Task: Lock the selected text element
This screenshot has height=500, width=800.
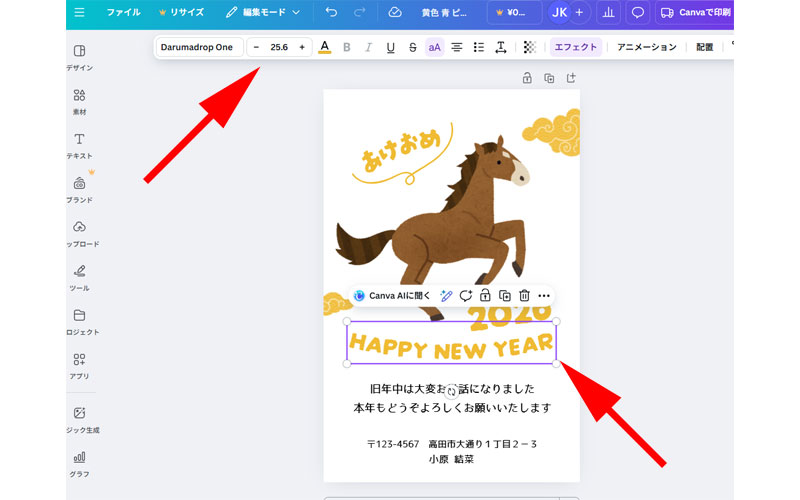Action: click(485, 296)
